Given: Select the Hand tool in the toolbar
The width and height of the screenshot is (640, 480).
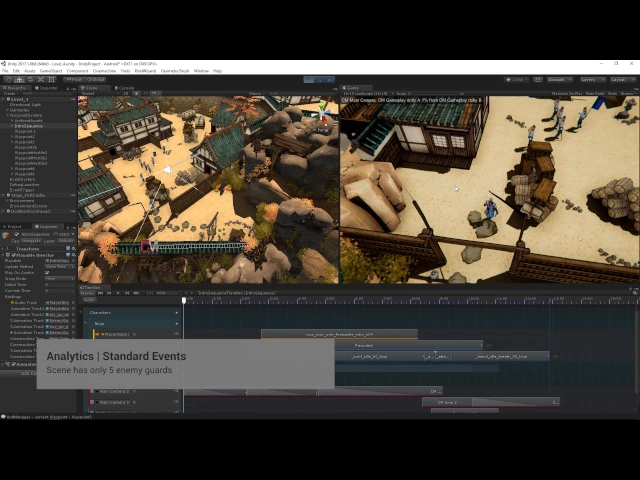Looking at the screenshot, I should (x=9, y=80).
